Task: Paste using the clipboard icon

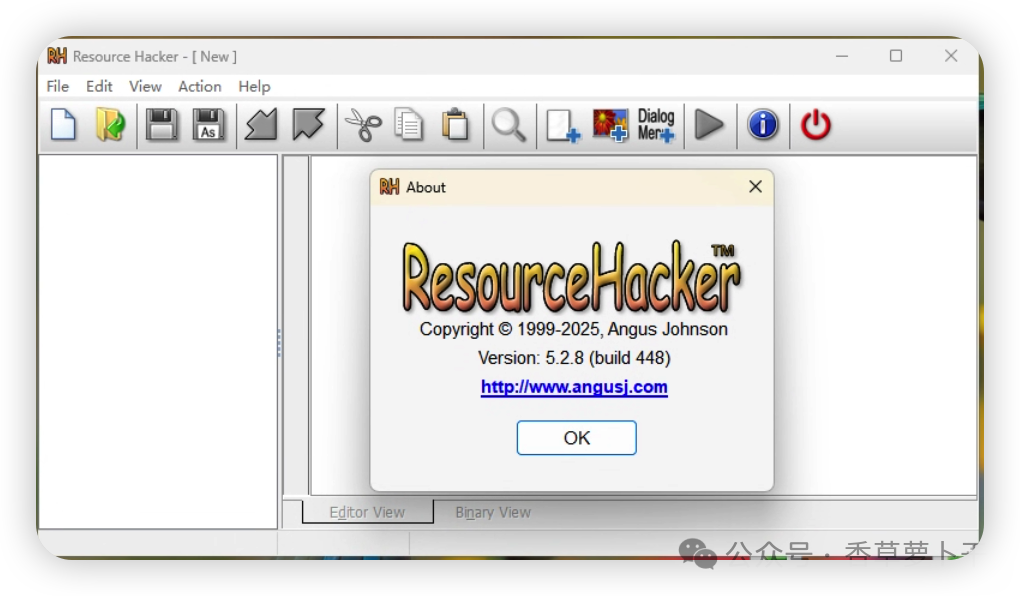Action: coord(455,124)
